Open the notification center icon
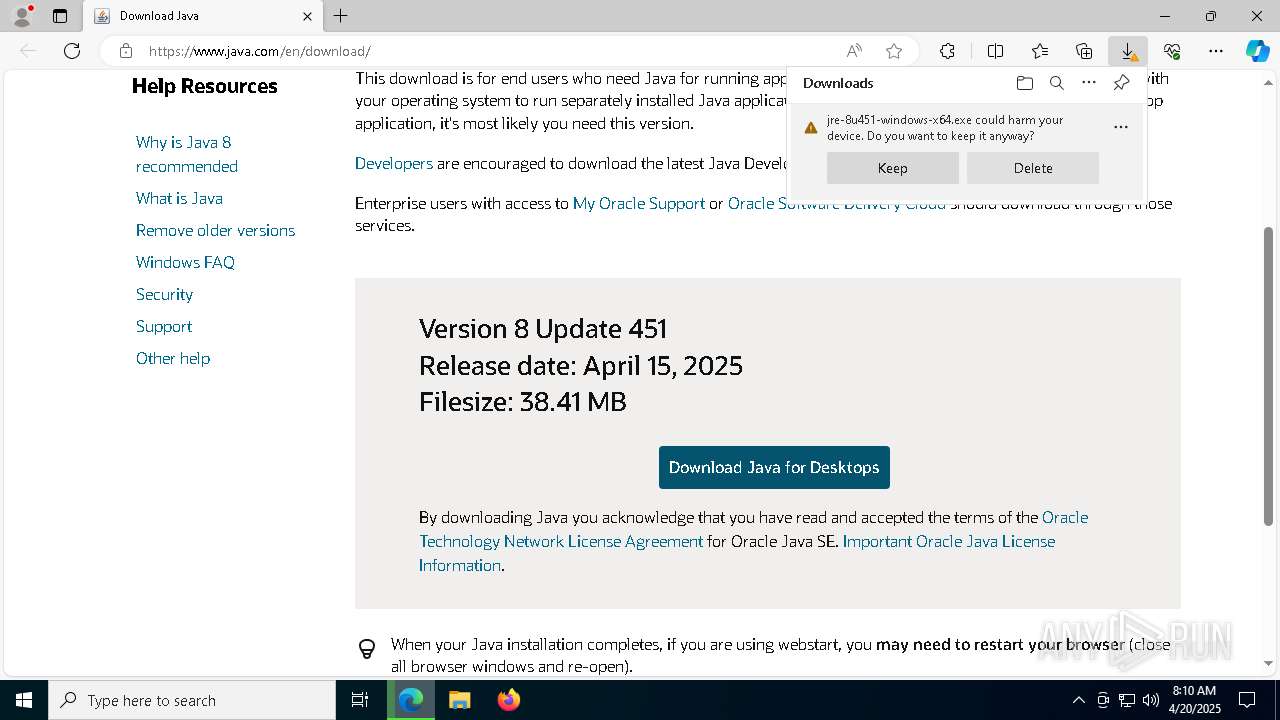The width and height of the screenshot is (1280, 720). tap(1247, 700)
